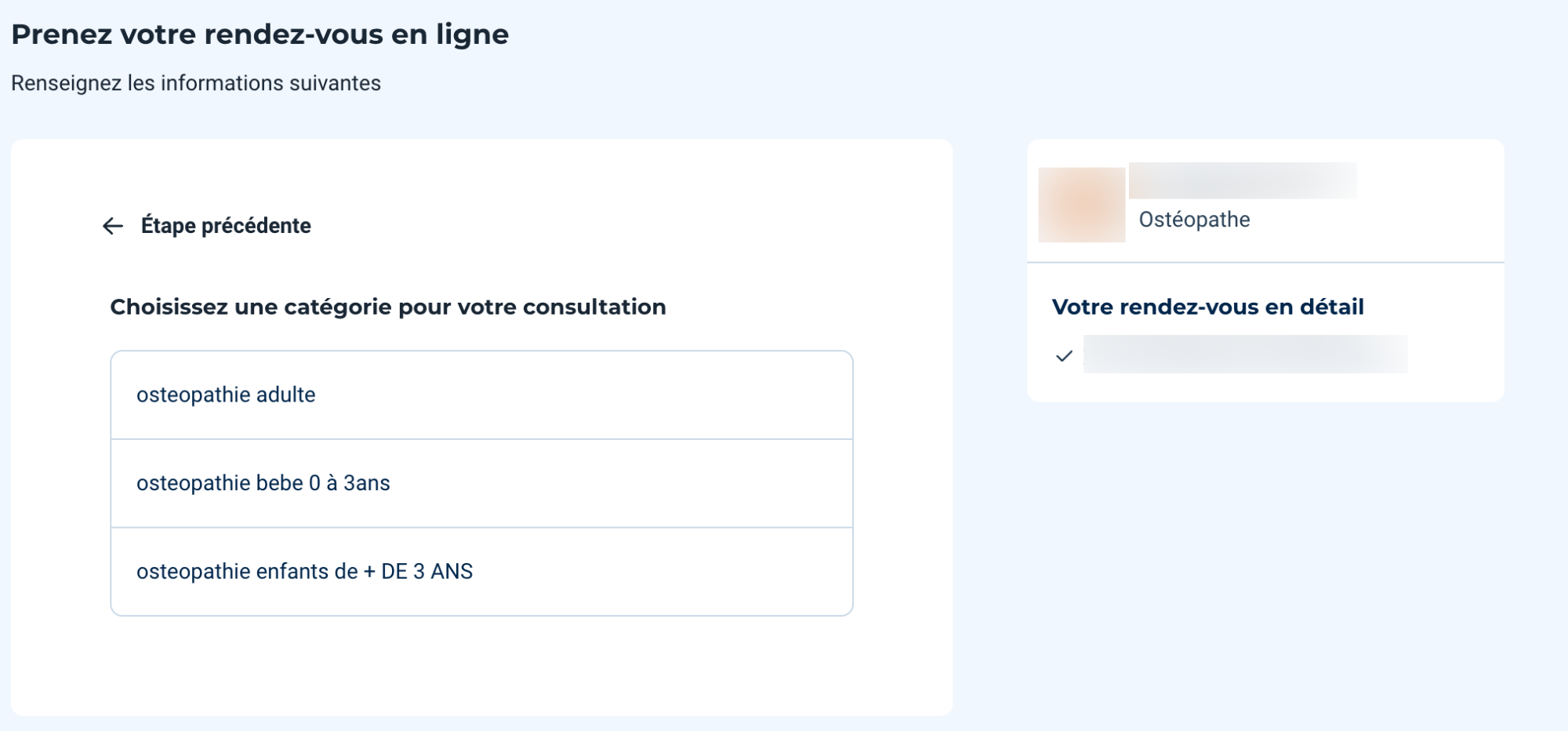
Task: Click the blurred practitioner photo thumbnail
Action: 1081,204
